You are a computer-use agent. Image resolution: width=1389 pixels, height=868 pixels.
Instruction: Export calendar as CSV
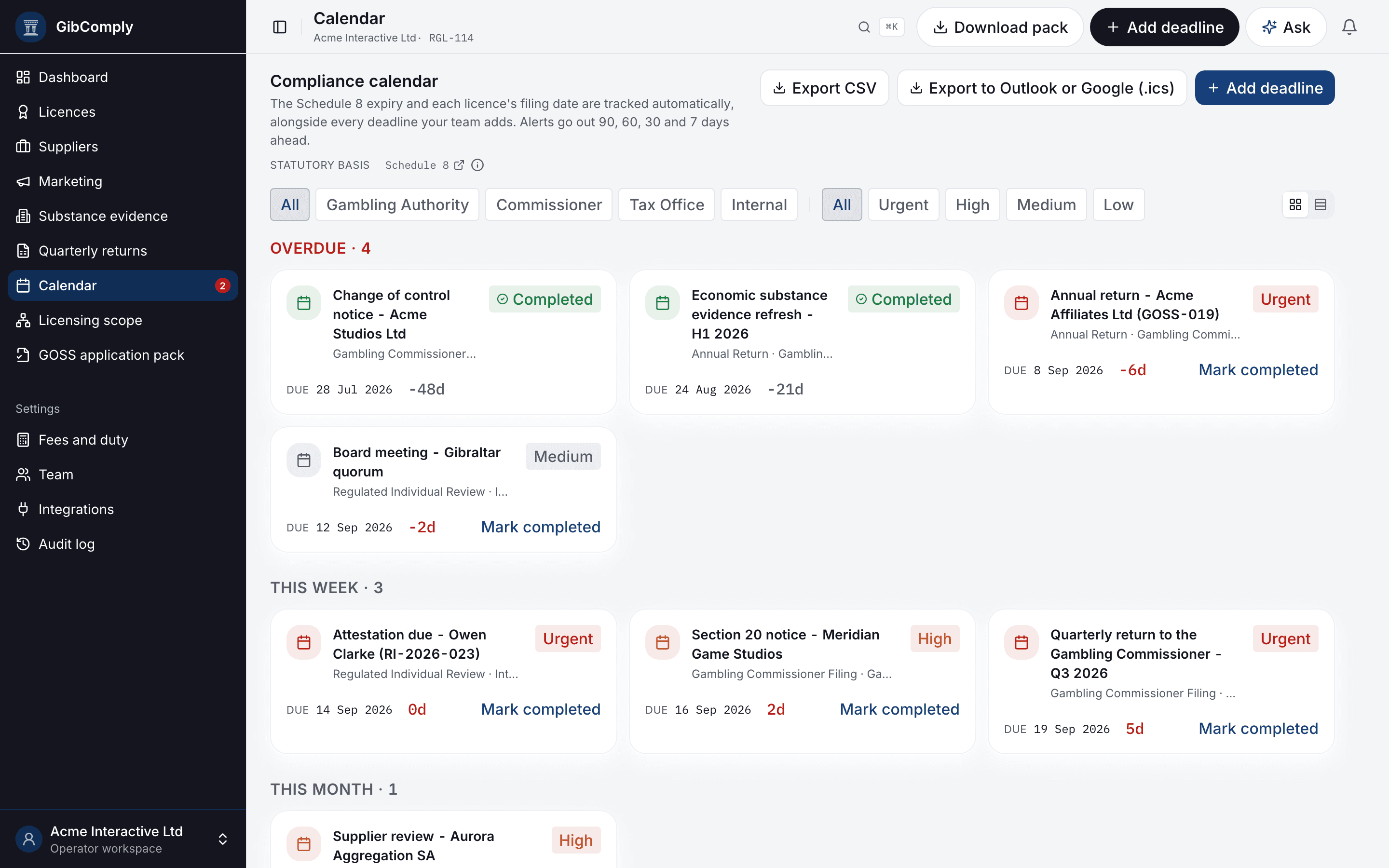(824, 88)
